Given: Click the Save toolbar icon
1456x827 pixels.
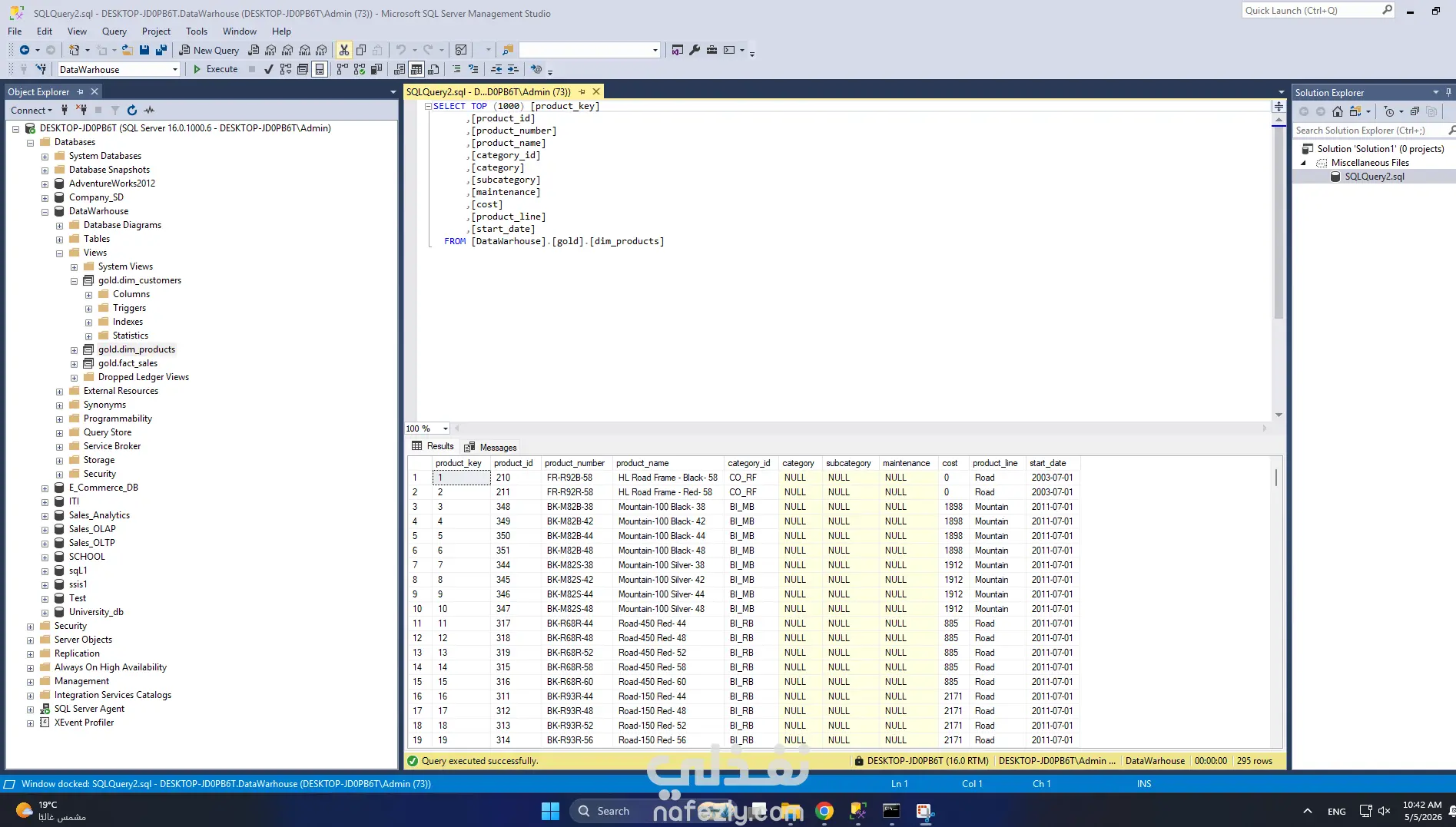Looking at the screenshot, I should pyautogui.click(x=144, y=50).
